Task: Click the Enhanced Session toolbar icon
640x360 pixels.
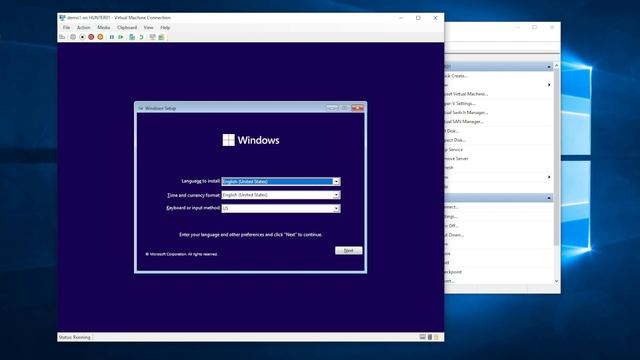Action: point(152,37)
